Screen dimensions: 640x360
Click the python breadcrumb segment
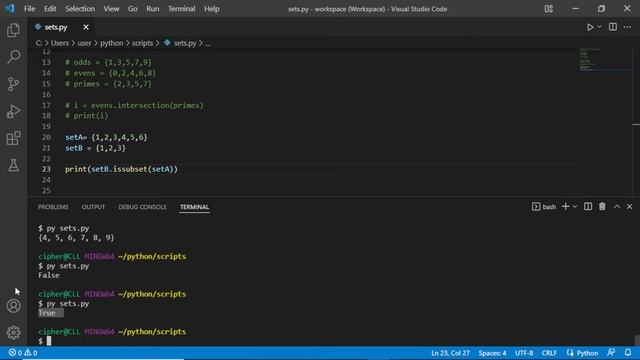(x=111, y=43)
